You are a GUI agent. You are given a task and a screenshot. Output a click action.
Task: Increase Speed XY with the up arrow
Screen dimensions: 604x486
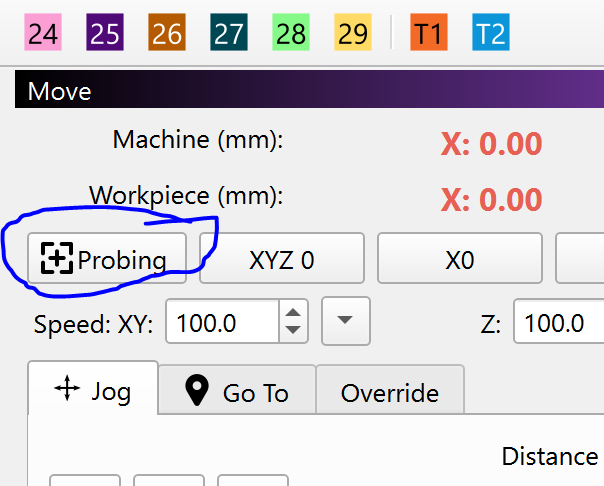tap(293, 313)
